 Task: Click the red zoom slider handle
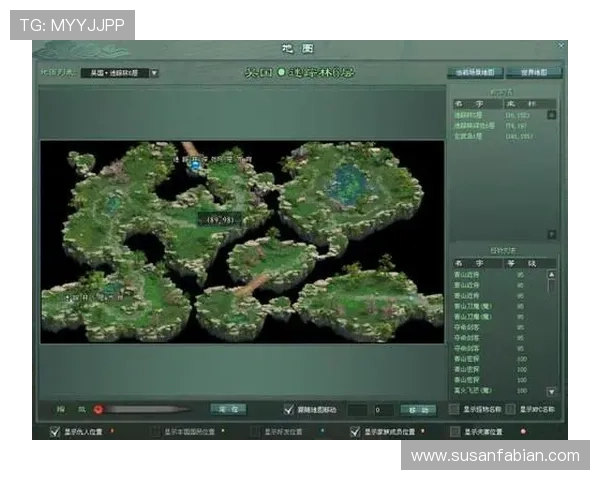(x=98, y=409)
